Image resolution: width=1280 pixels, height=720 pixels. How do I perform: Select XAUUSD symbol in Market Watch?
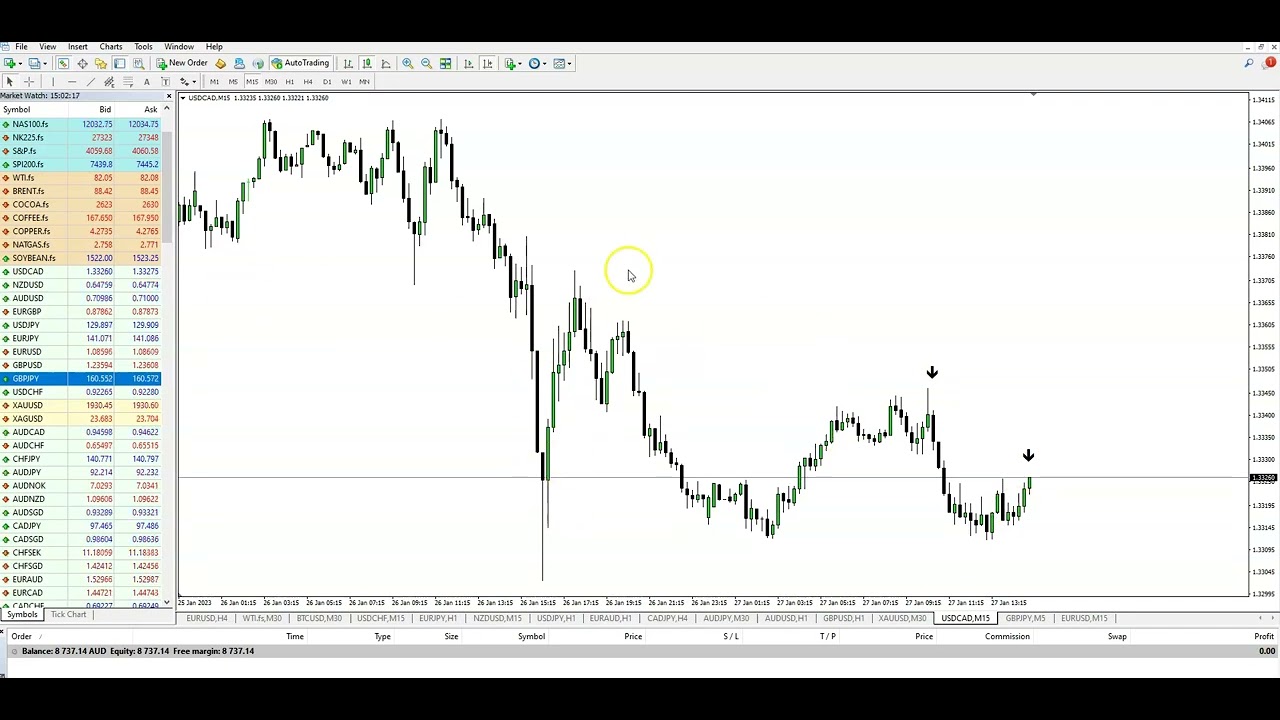pos(28,406)
